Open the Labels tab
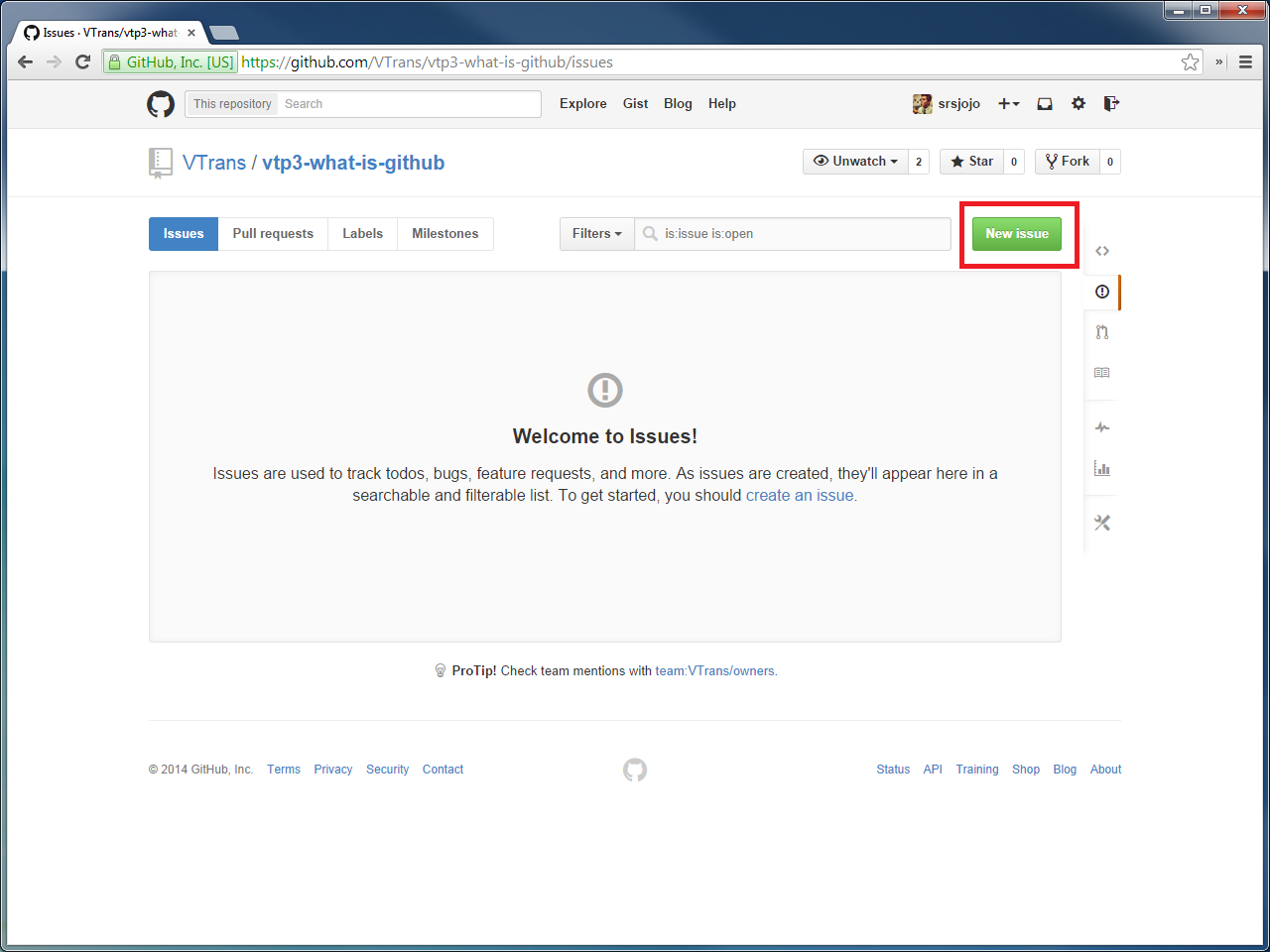The width and height of the screenshot is (1270, 952). [362, 234]
